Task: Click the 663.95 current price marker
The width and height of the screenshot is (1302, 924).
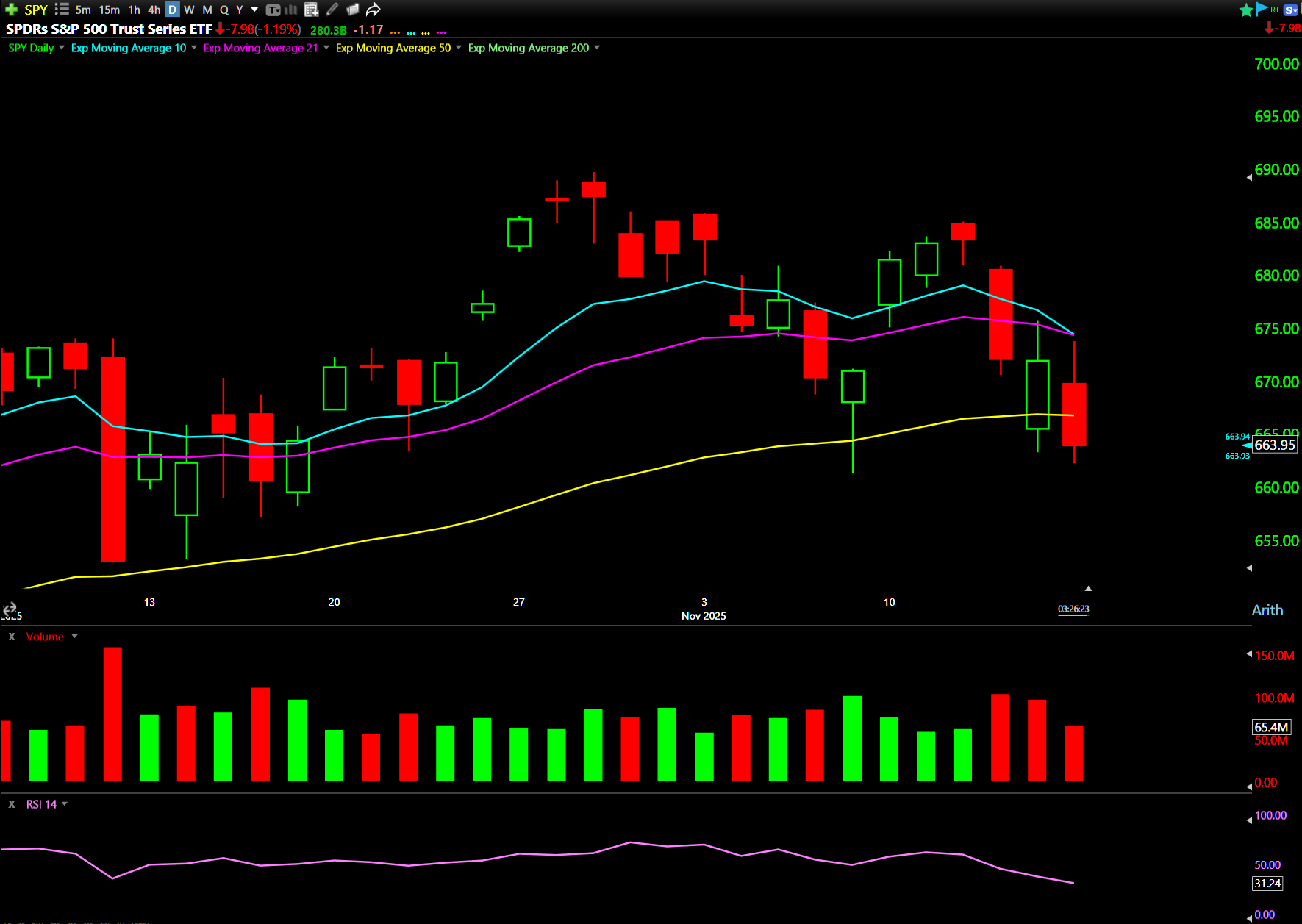Action: (1274, 445)
